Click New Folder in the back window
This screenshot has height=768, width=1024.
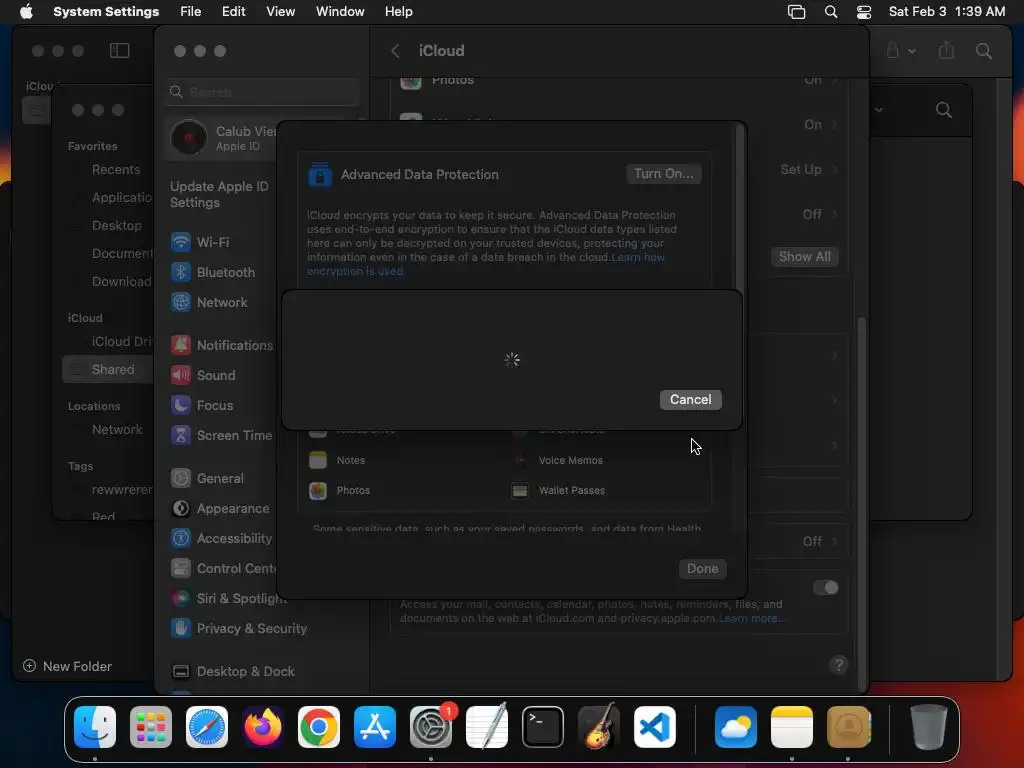coord(67,666)
